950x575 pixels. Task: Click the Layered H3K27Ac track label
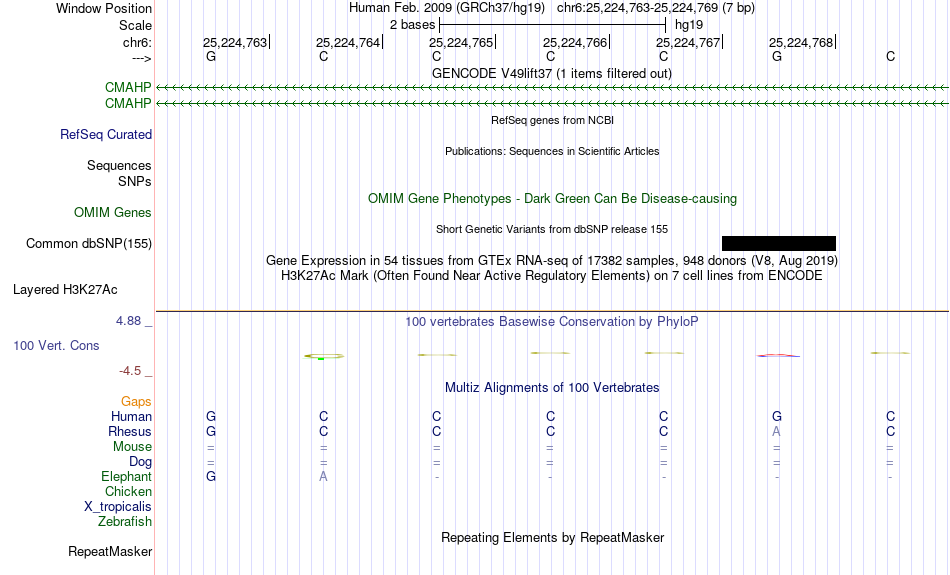point(65,290)
